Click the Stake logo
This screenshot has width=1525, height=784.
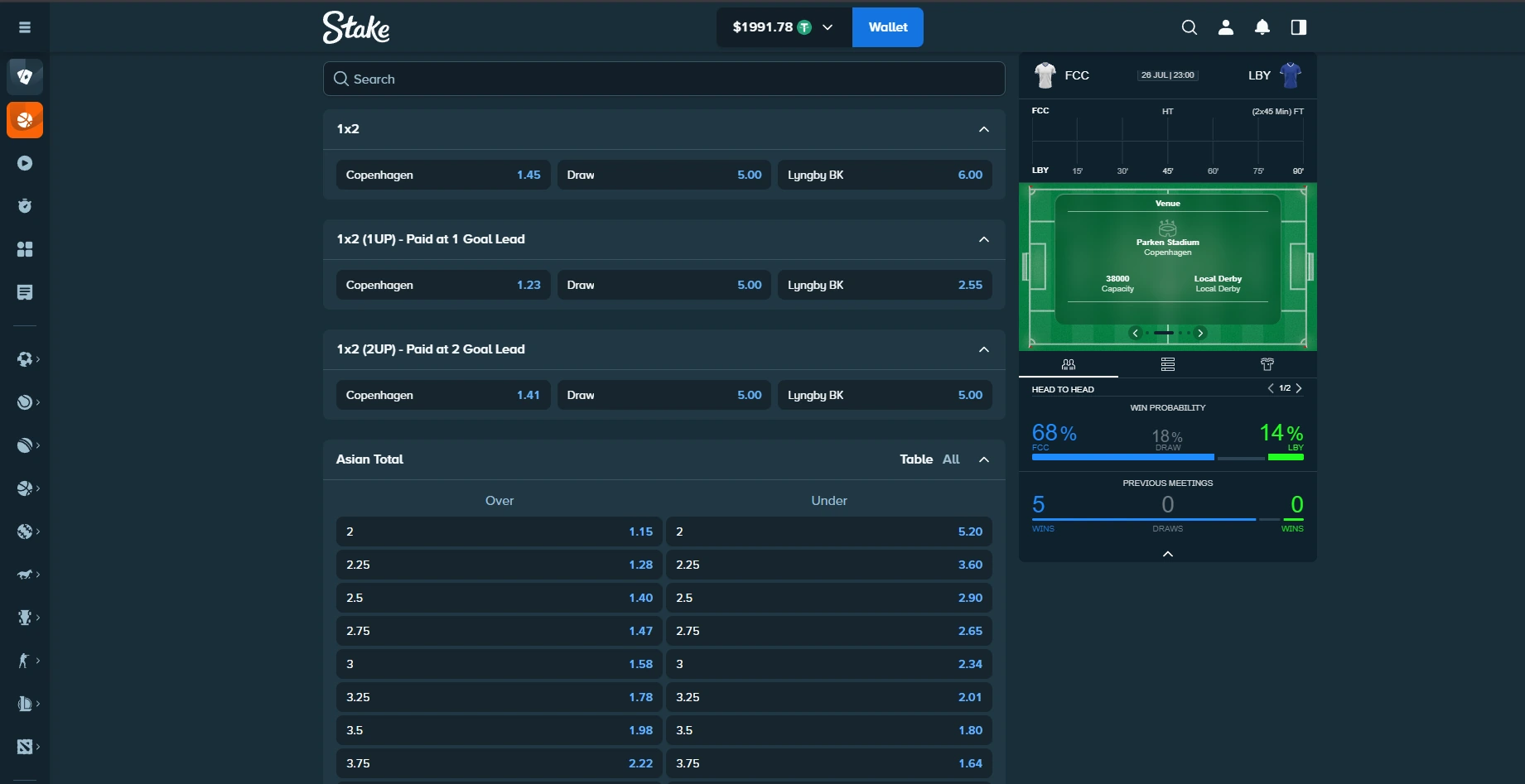coord(356,27)
